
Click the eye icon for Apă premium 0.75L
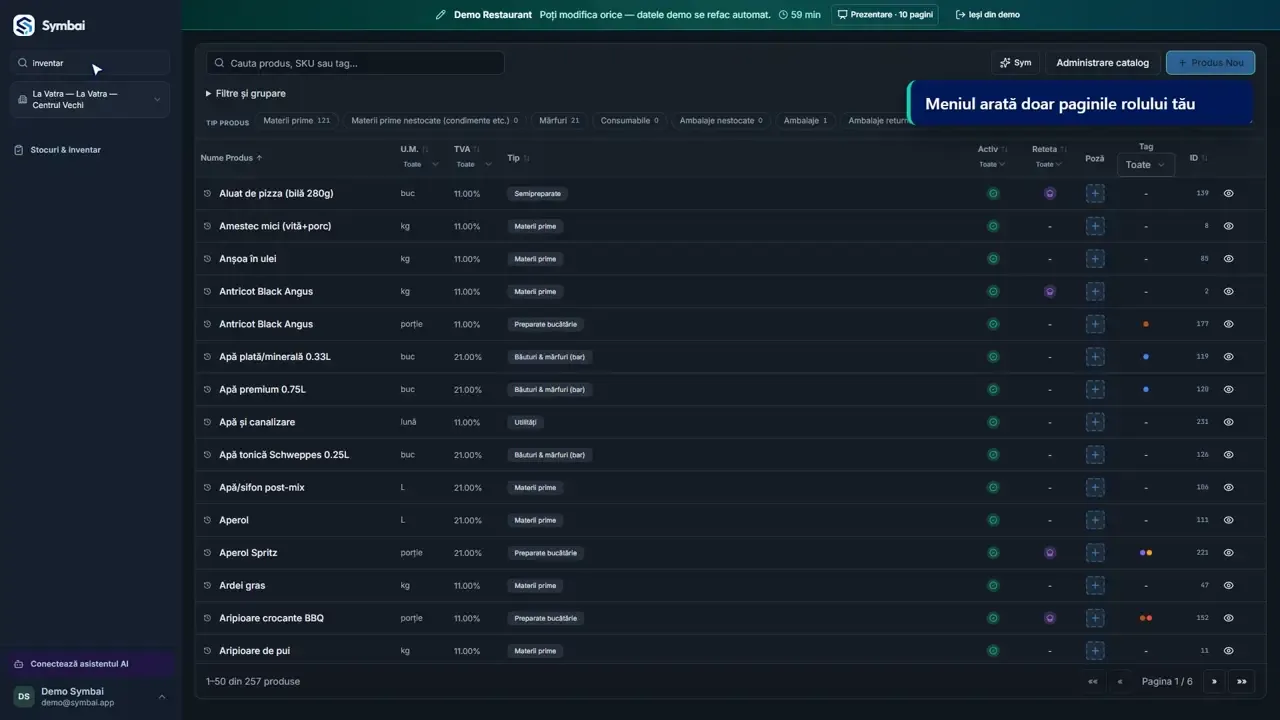click(1229, 389)
